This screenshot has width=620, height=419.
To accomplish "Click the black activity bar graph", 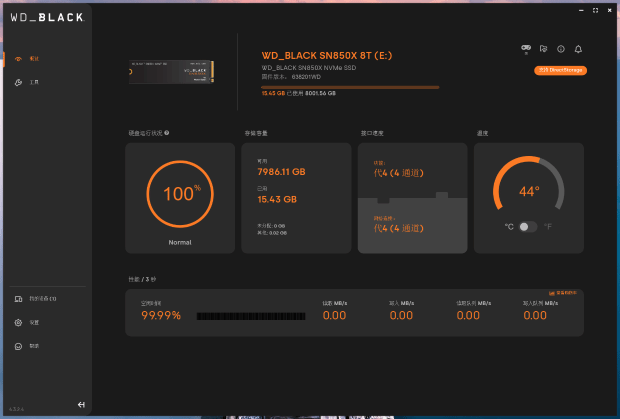I will pyautogui.click(x=251, y=316).
